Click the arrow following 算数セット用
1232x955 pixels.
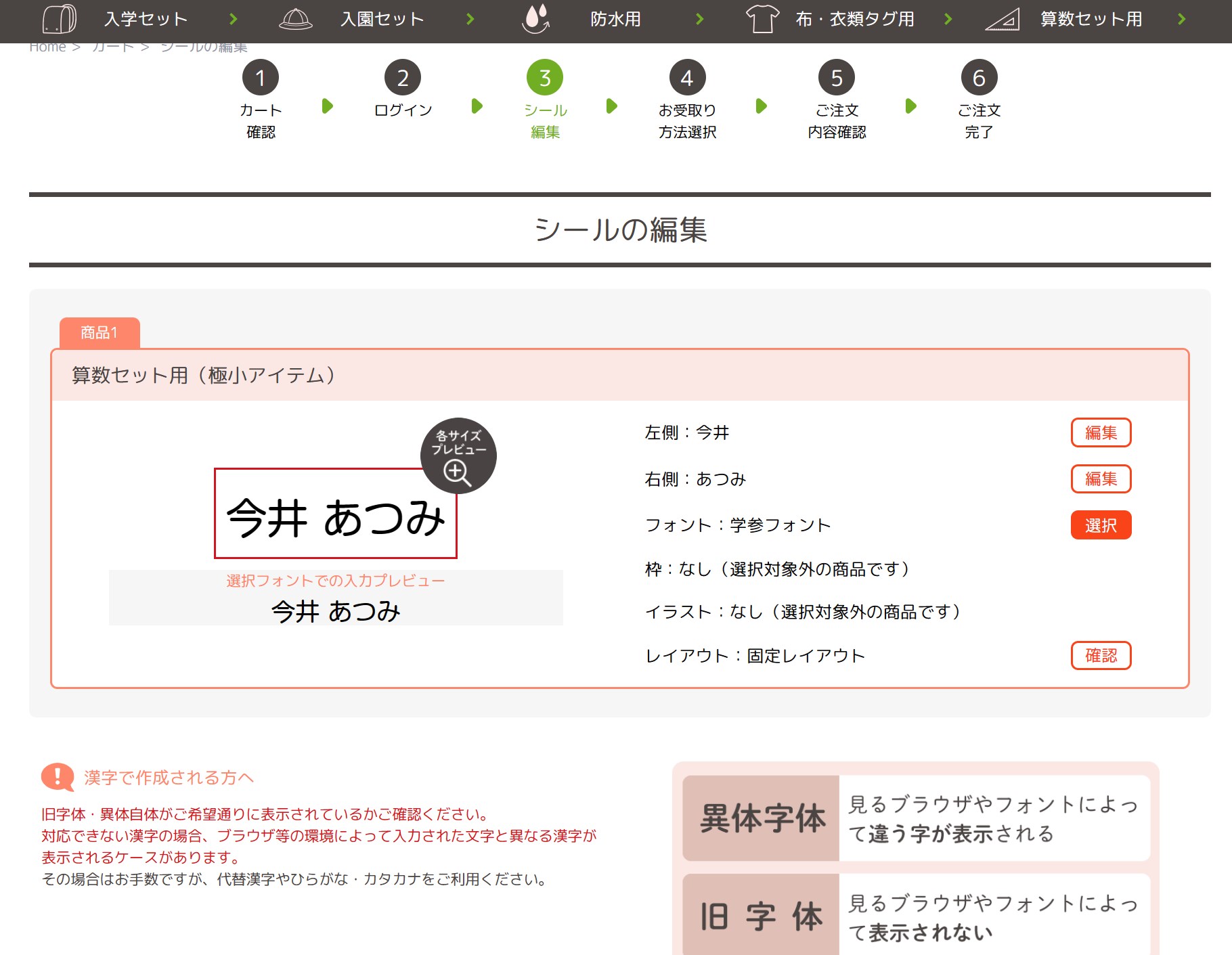pos(1181,19)
